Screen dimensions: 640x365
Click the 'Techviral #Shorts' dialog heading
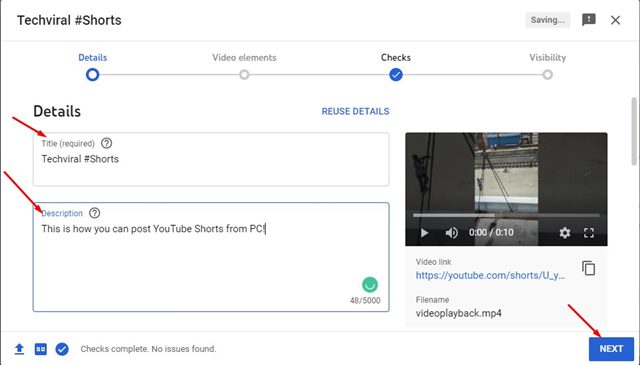(69, 20)
